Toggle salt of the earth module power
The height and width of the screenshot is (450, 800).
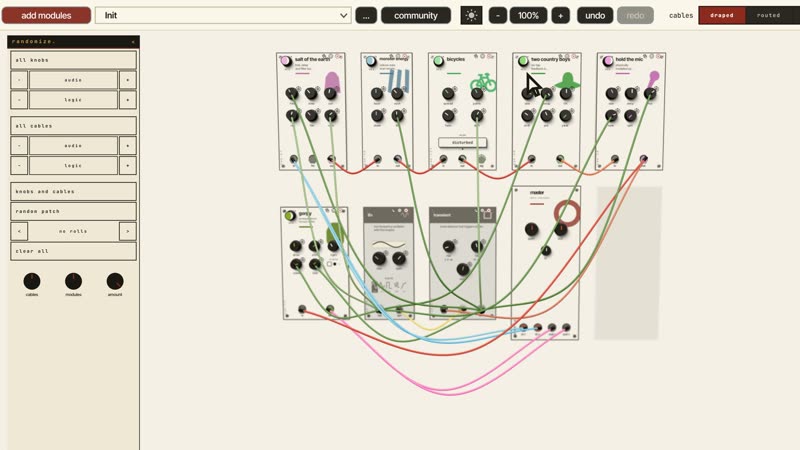pyautogui.click(x=286, y=61)
